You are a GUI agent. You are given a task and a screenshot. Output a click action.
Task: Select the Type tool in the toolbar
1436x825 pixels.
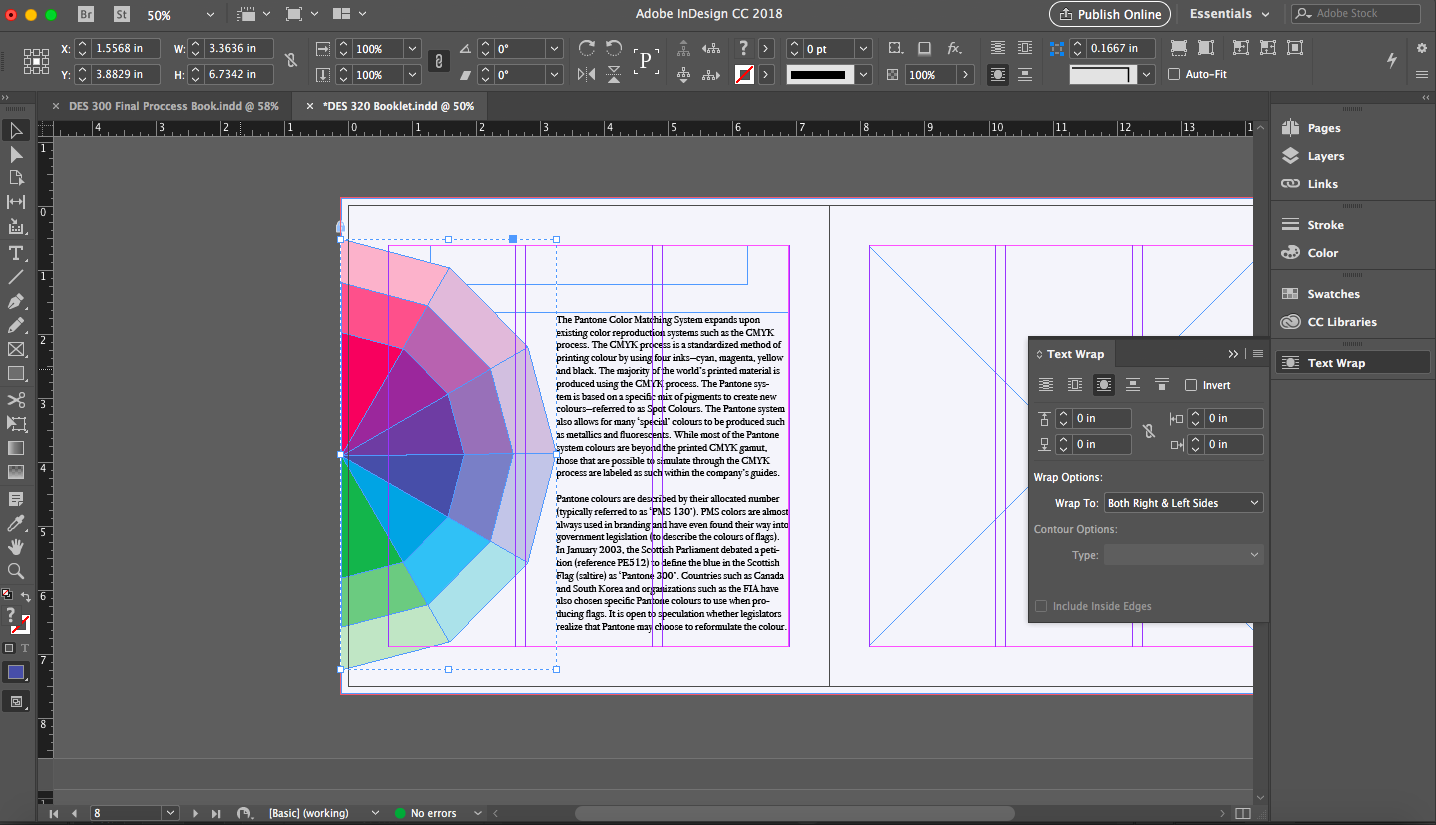pos(16,253)
